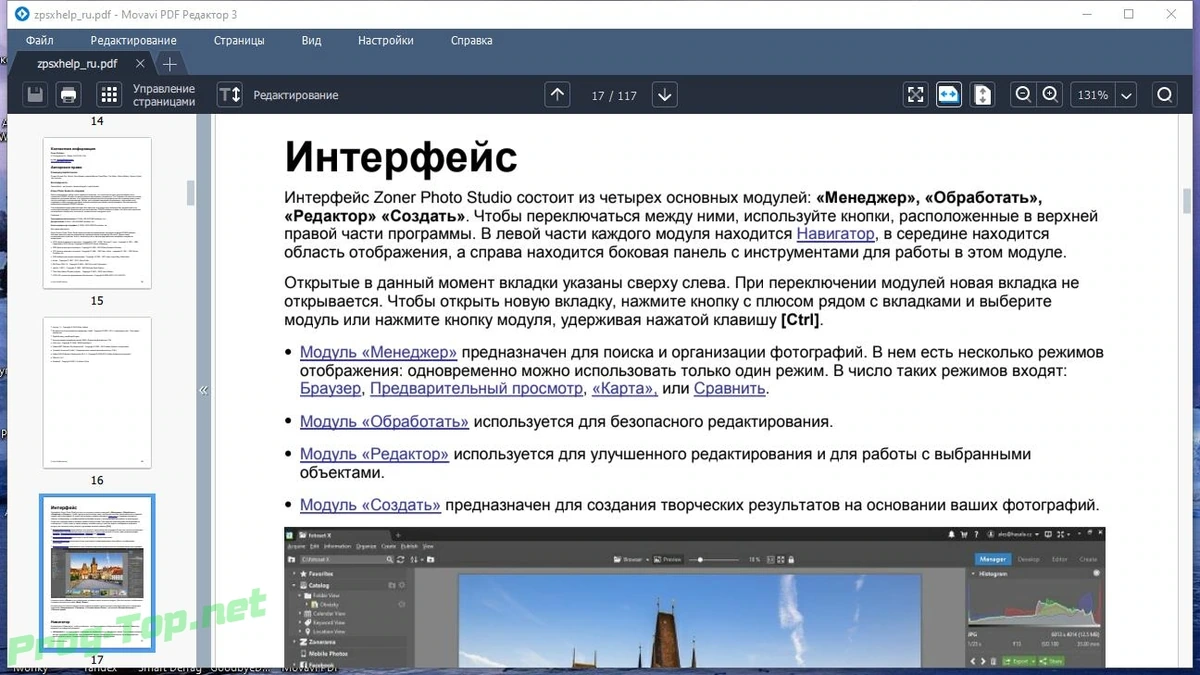The image size is (1200, 675).
Task: Activate the text Редактирование tool icon
Action: pos(230,95)
